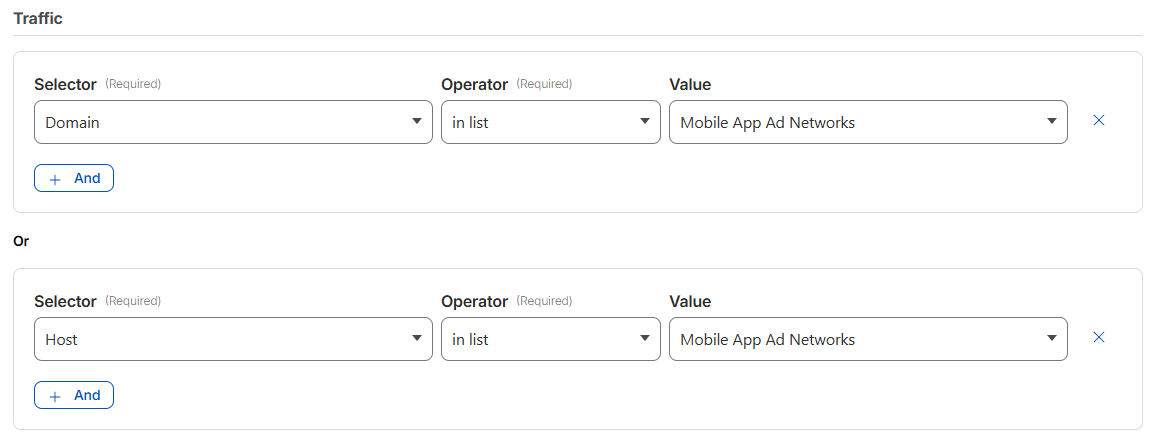Click plus icon in second And button
Screen dimensions: 1153x438
55,396
